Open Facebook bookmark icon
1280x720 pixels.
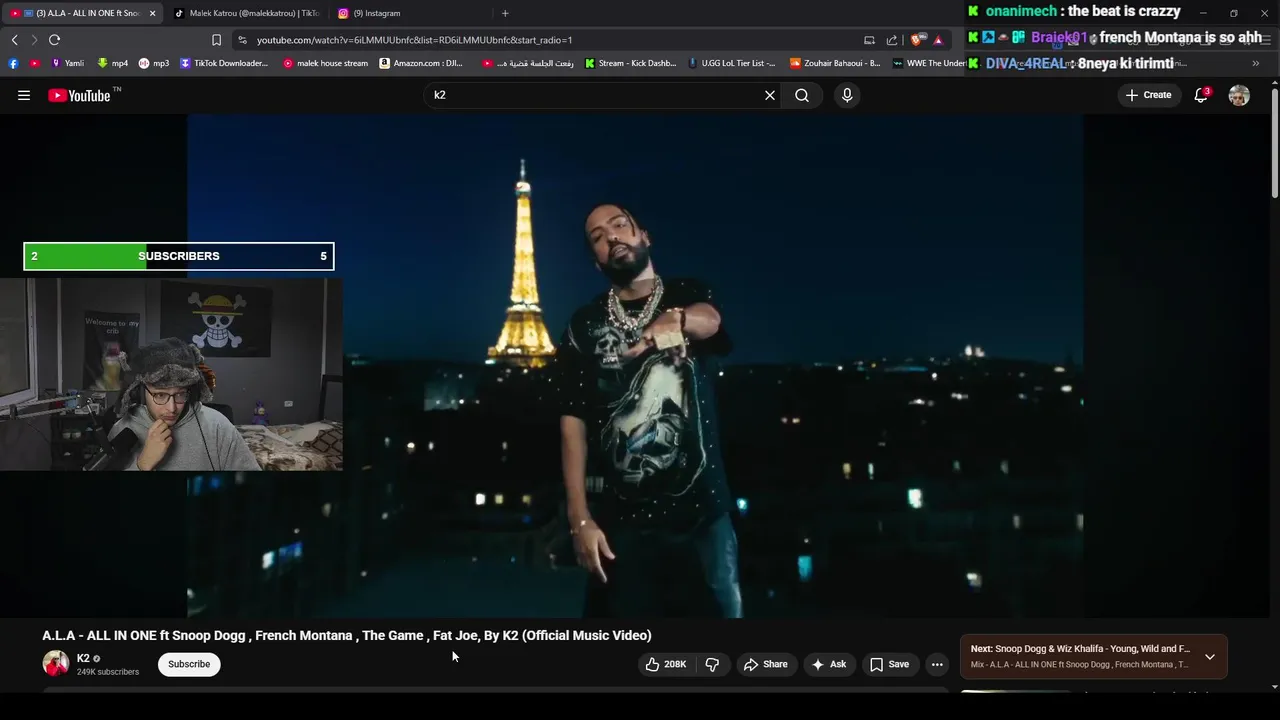click(13, 63)
